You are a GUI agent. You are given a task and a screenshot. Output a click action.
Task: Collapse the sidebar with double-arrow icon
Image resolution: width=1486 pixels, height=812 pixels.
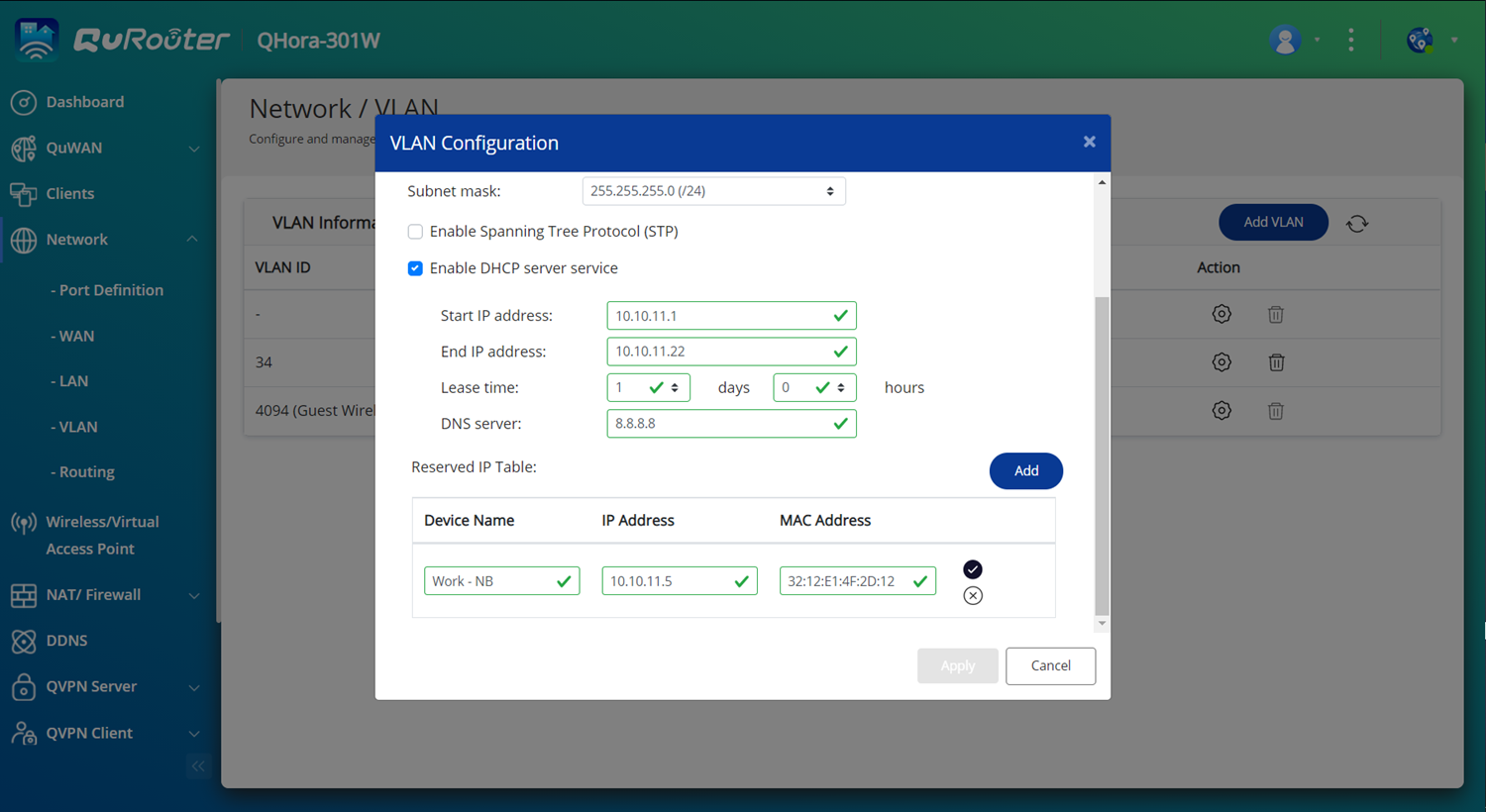click(x=198, y=765)
